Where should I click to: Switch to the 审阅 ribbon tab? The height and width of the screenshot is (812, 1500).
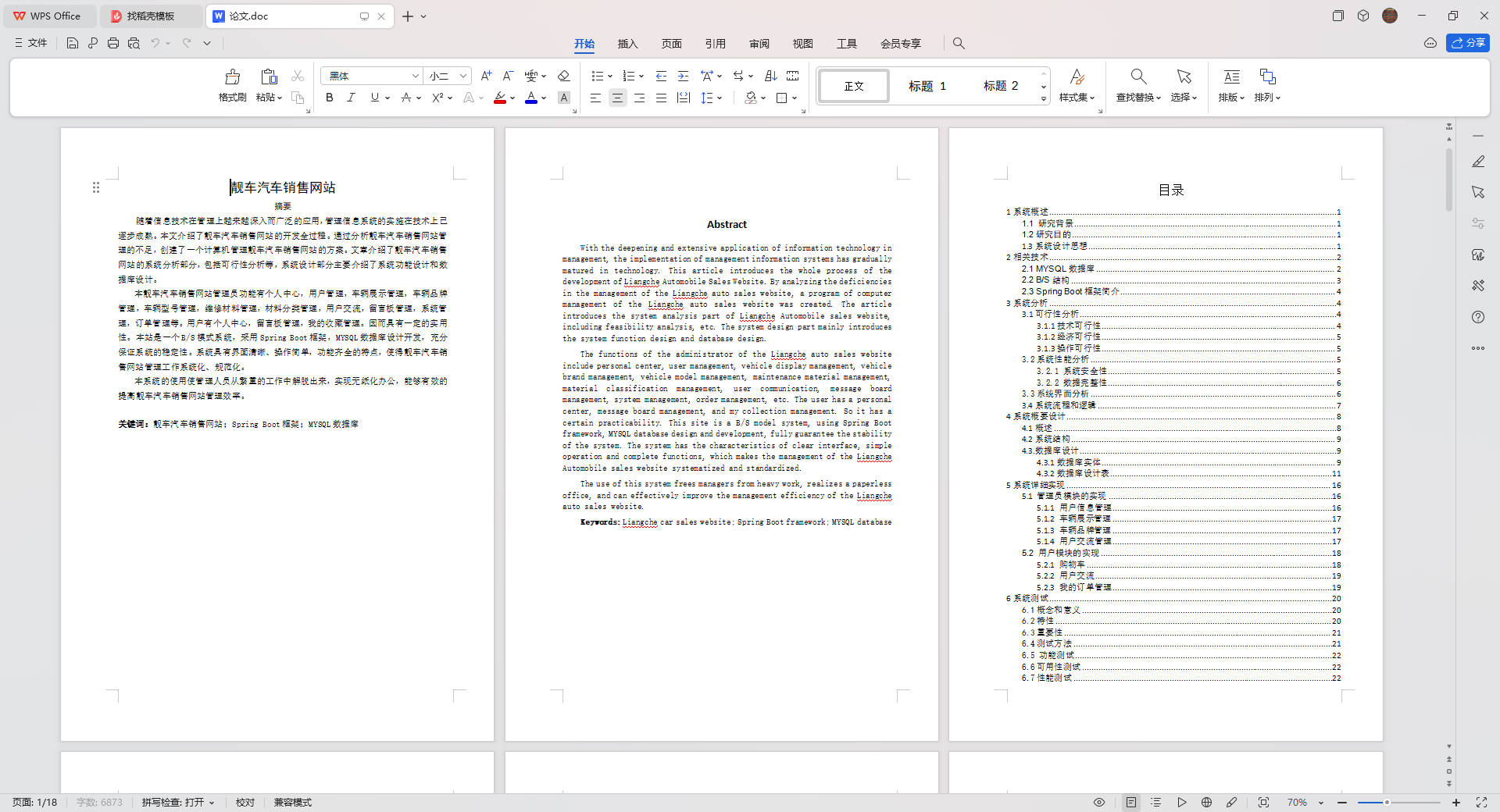759,44
